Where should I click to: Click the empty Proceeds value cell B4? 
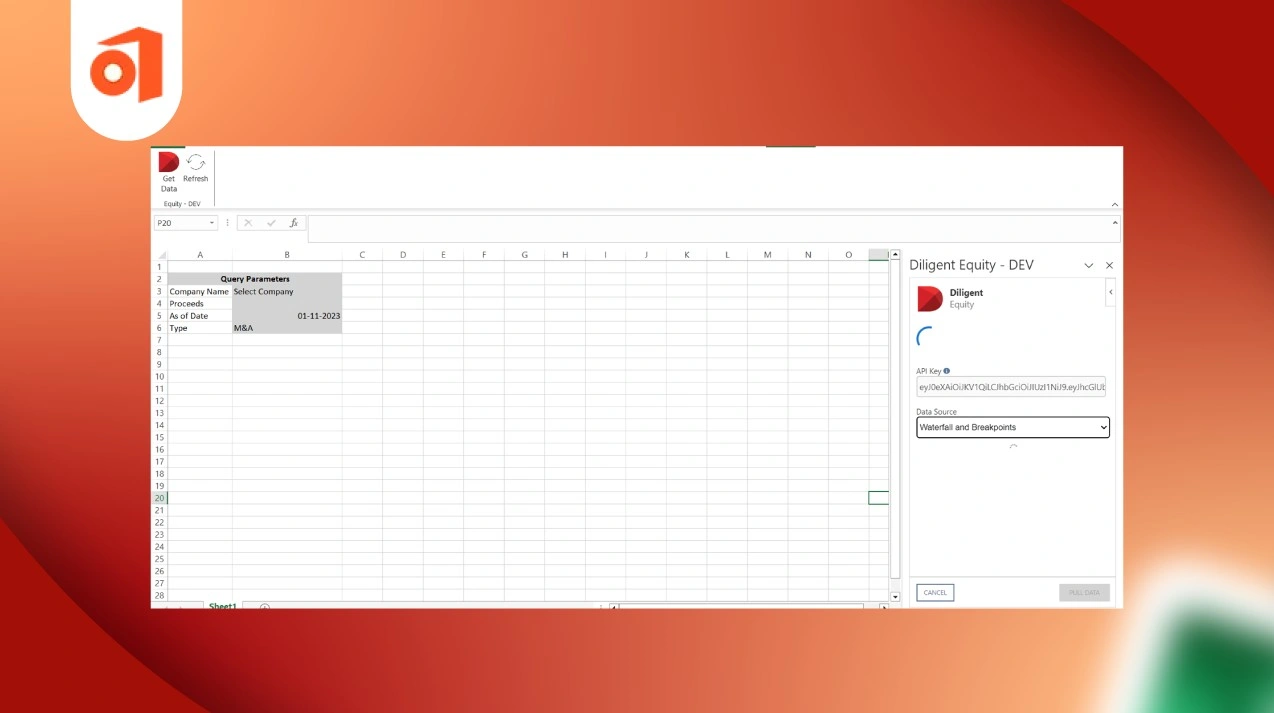click(287, 303)
